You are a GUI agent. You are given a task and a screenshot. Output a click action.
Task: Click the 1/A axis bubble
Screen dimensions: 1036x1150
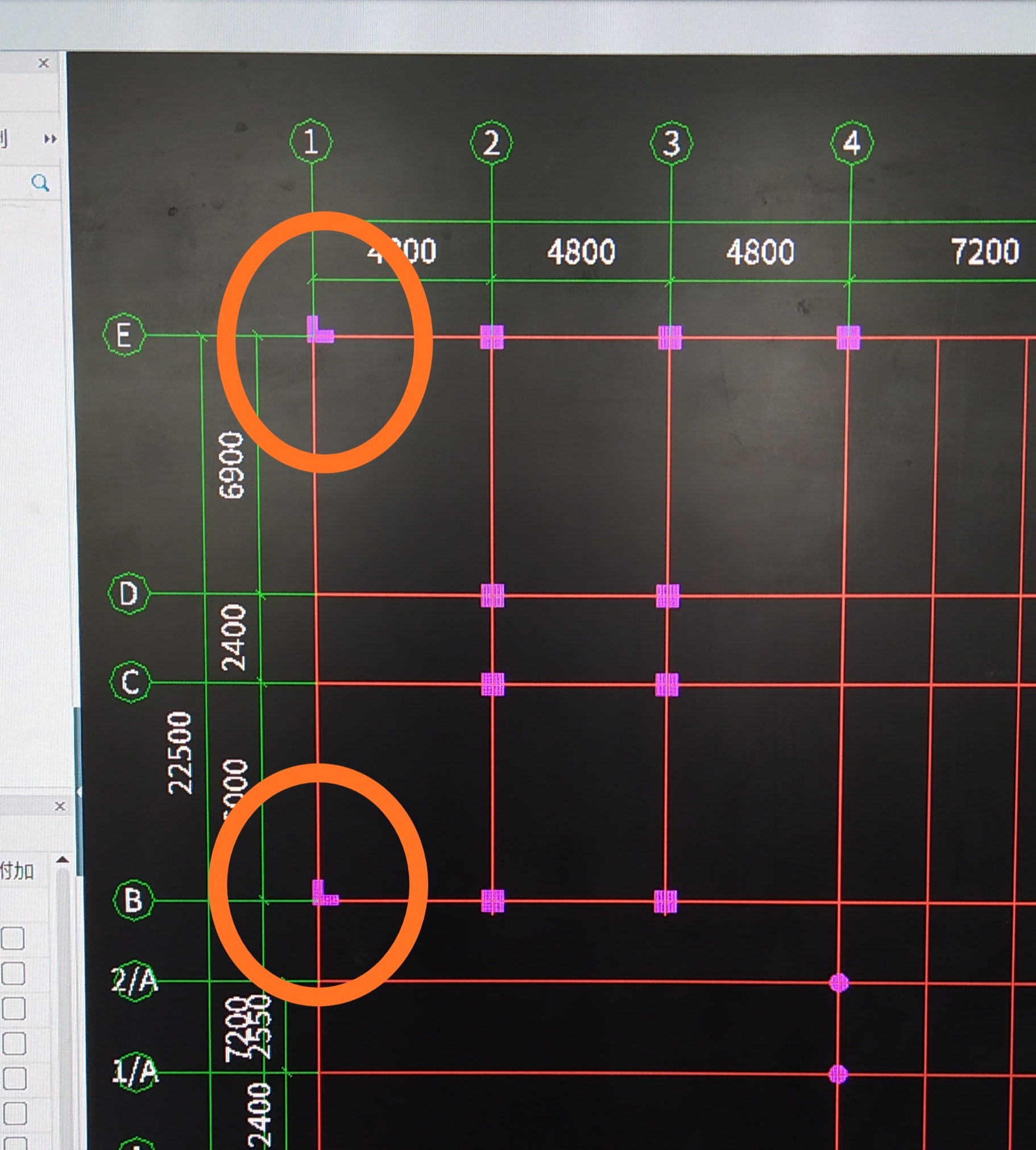coord(135,1073)
